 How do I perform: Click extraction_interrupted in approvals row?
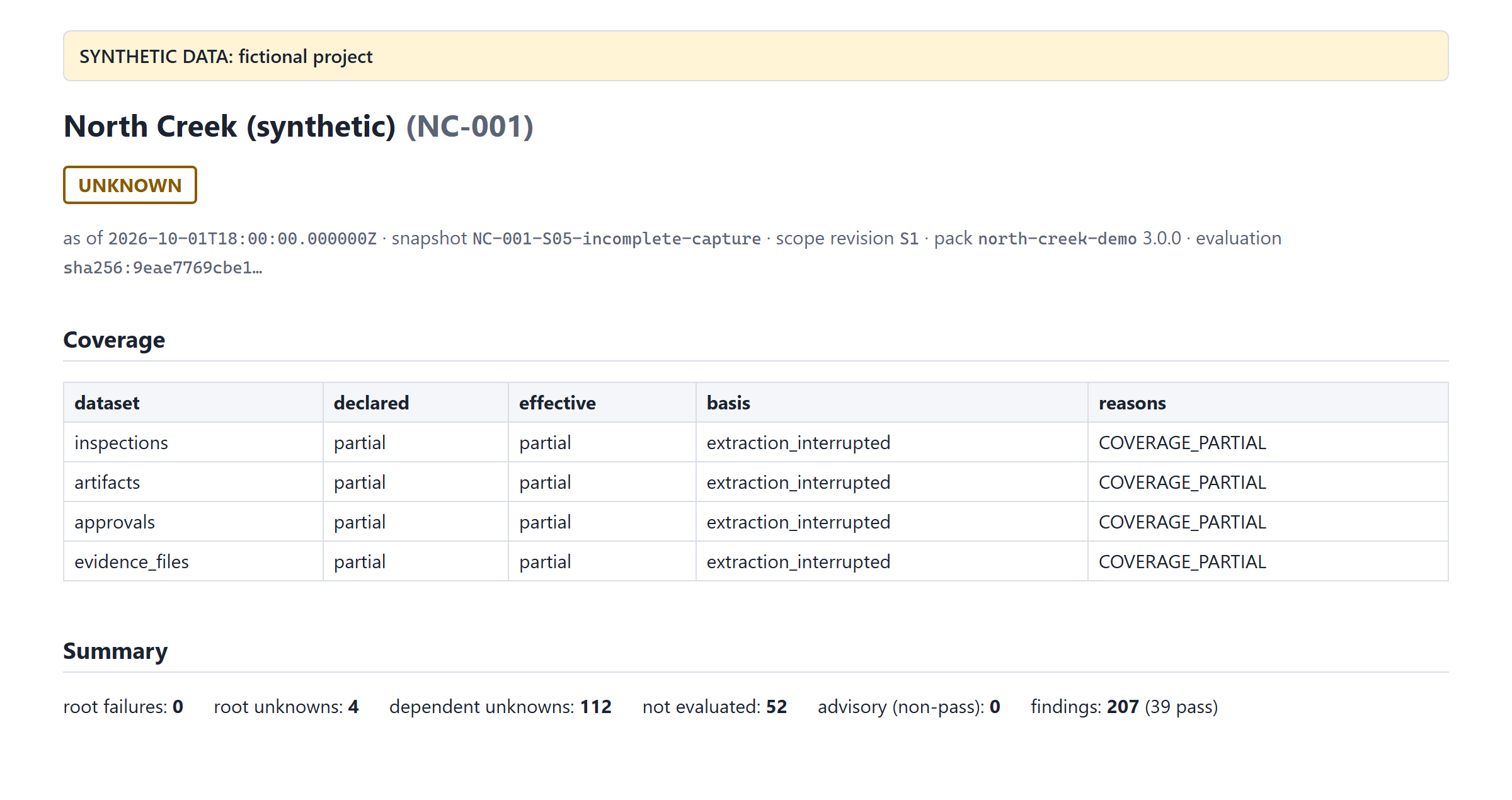[x=891, y=522]
